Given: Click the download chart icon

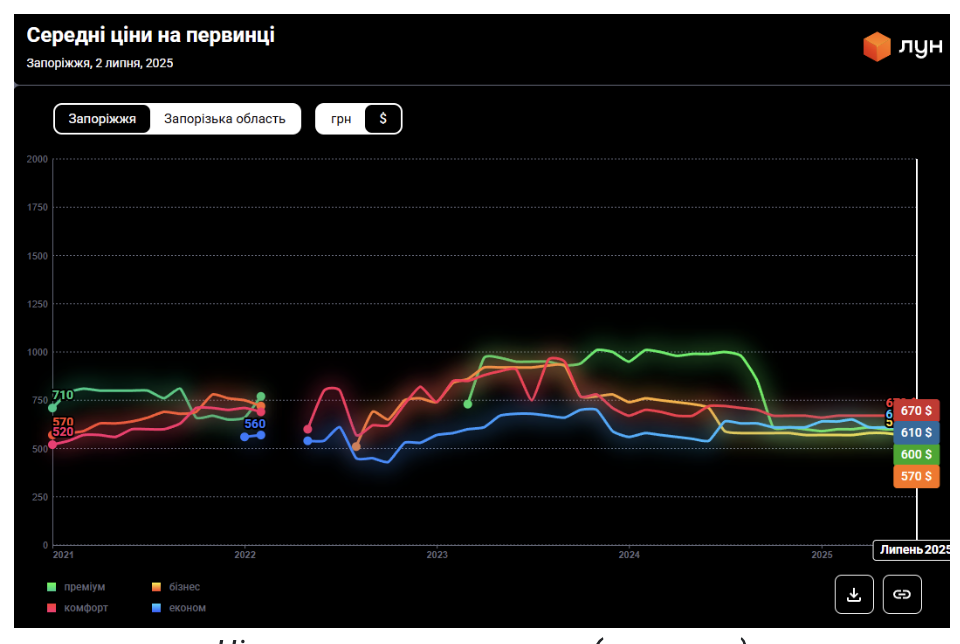Looking at the screenshot, I should 854,594.
